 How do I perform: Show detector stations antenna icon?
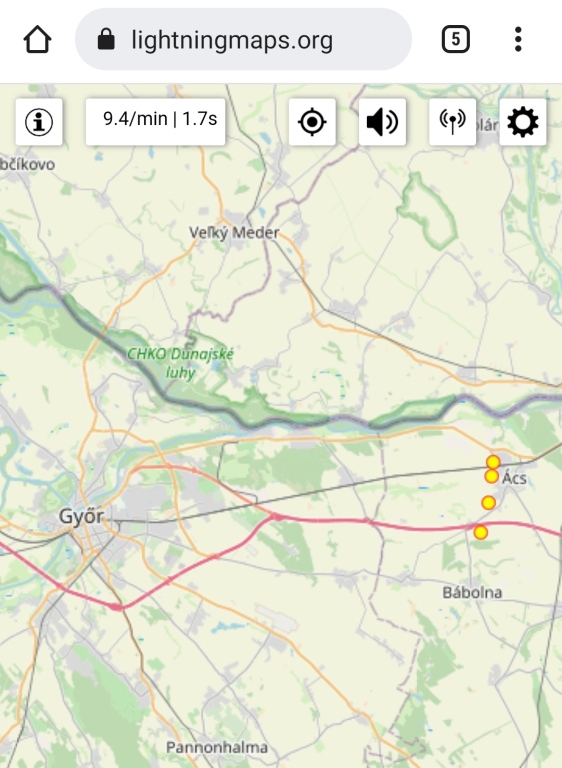tap(452, 121)
